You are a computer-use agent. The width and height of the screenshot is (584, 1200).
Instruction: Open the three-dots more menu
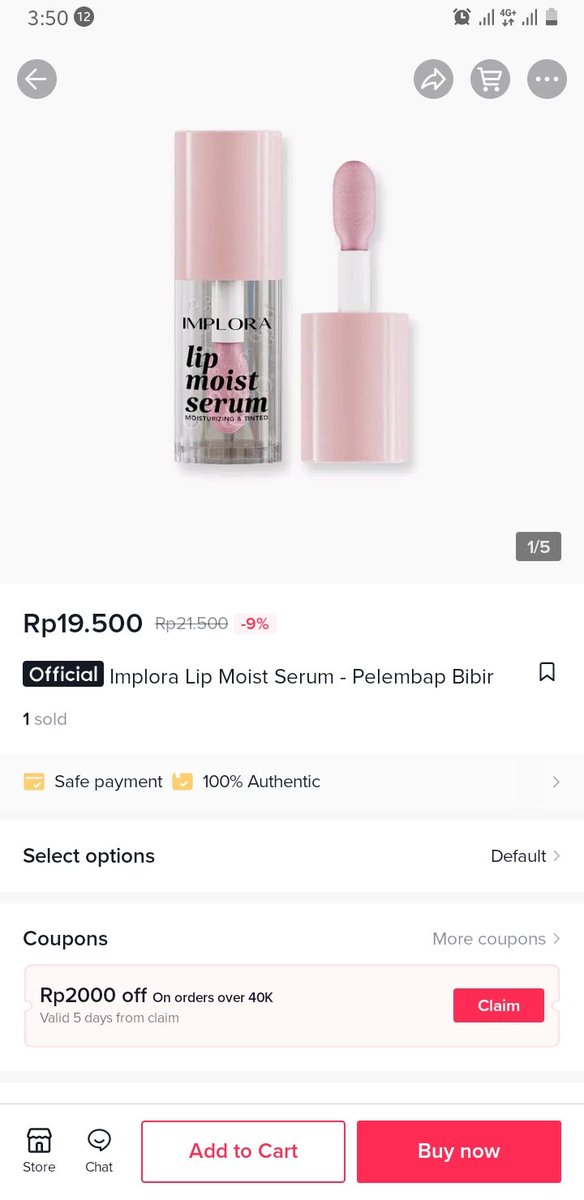pyautogui.click(x=547, y=79)
